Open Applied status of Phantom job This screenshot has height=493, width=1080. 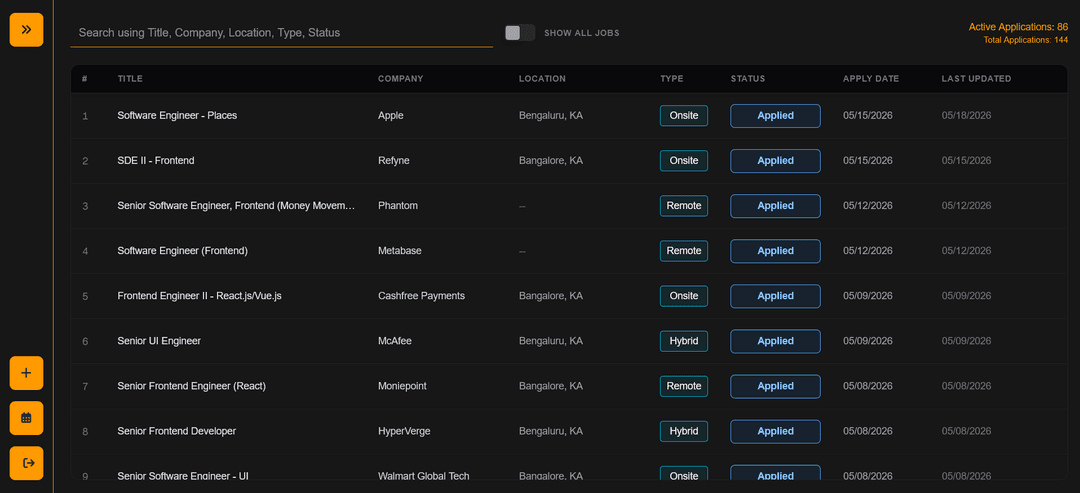click(x=776, y=206)
